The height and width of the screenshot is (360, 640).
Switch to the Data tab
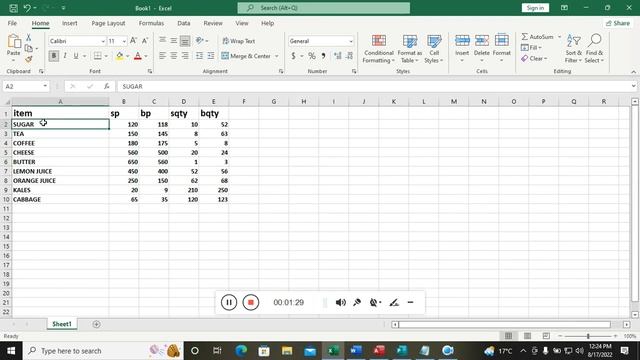pos(184,23)
